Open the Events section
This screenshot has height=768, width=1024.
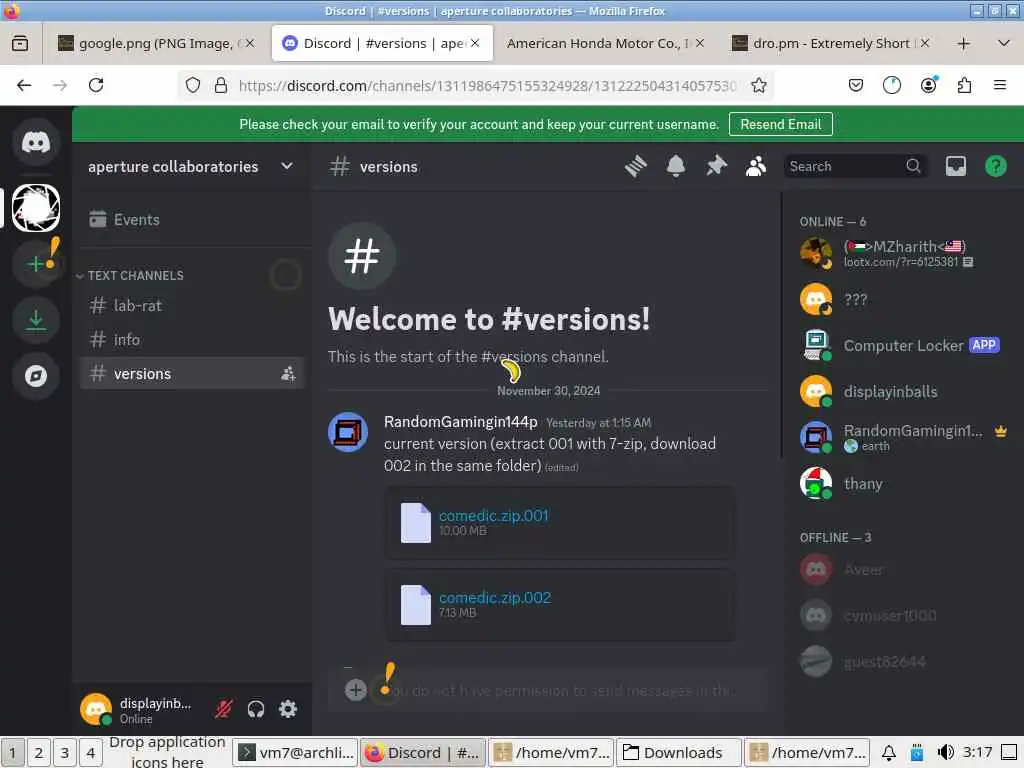click(x=192, y=219)
